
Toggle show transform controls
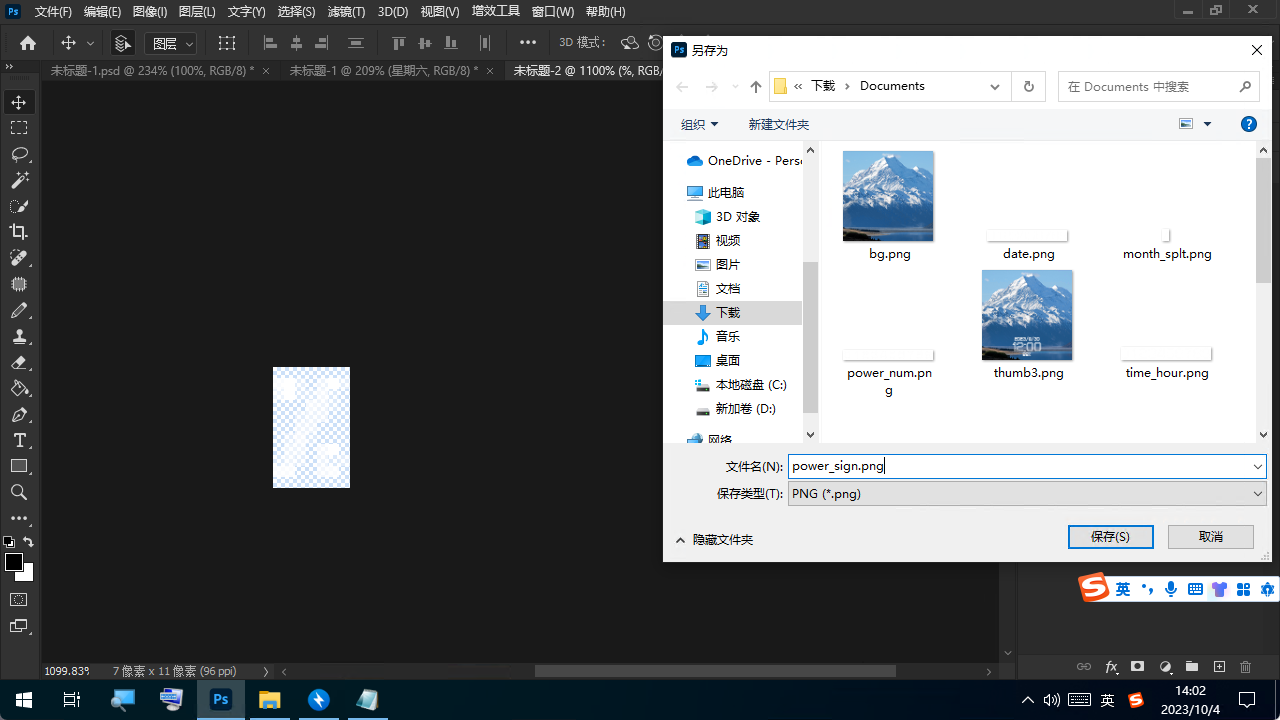pos(227,43)
